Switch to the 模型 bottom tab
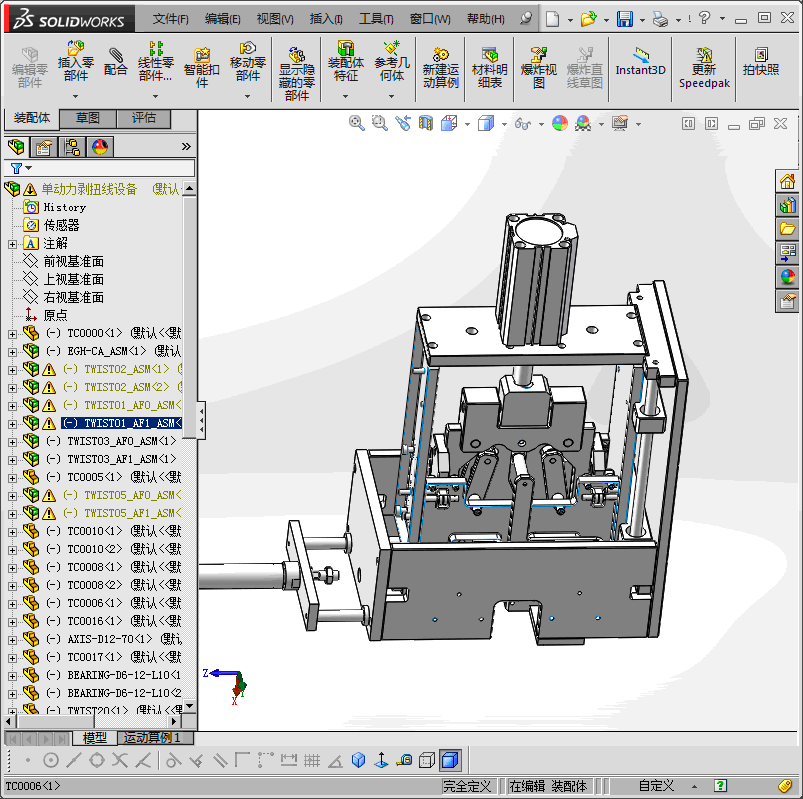The height and width of the screenshot is (799, 803). tap(95, 738)
